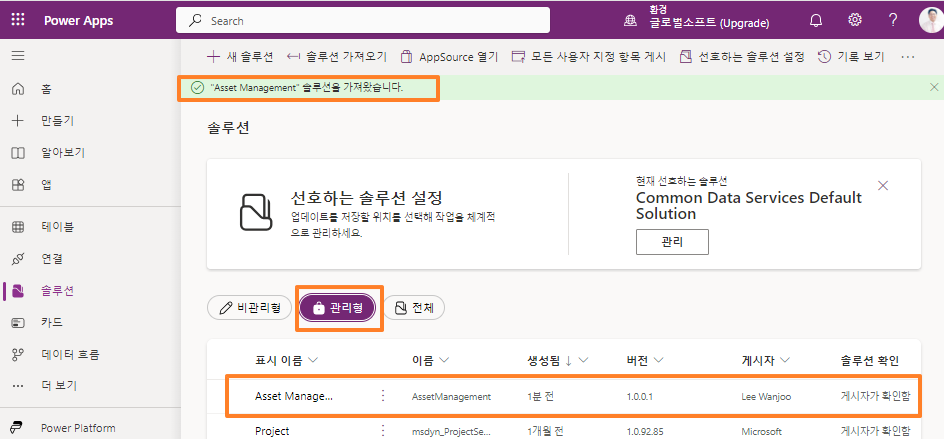Open the user profile avatar
The image size is (944, 439).
coord(931,20)
